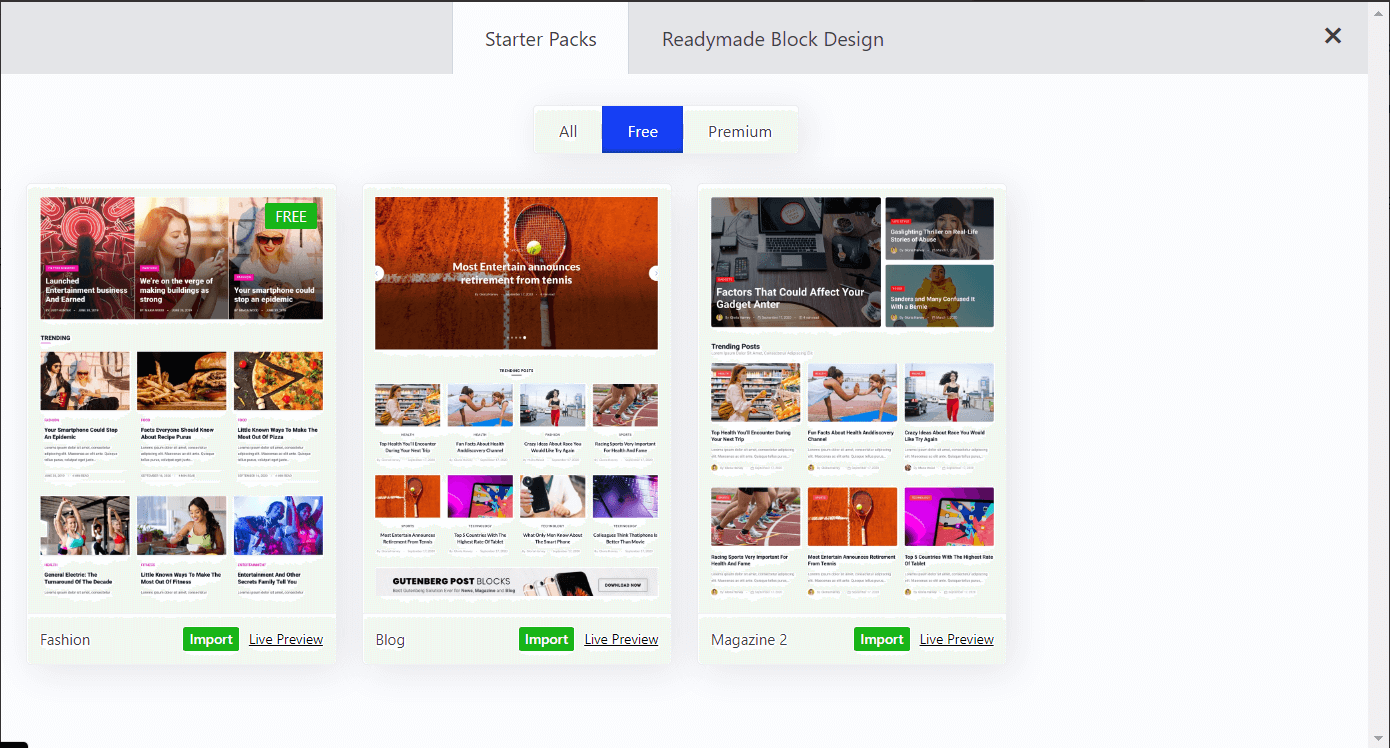Screen dimensions: 1390x748
Task: Open Live Preview for Fashion
Action: 286,639
